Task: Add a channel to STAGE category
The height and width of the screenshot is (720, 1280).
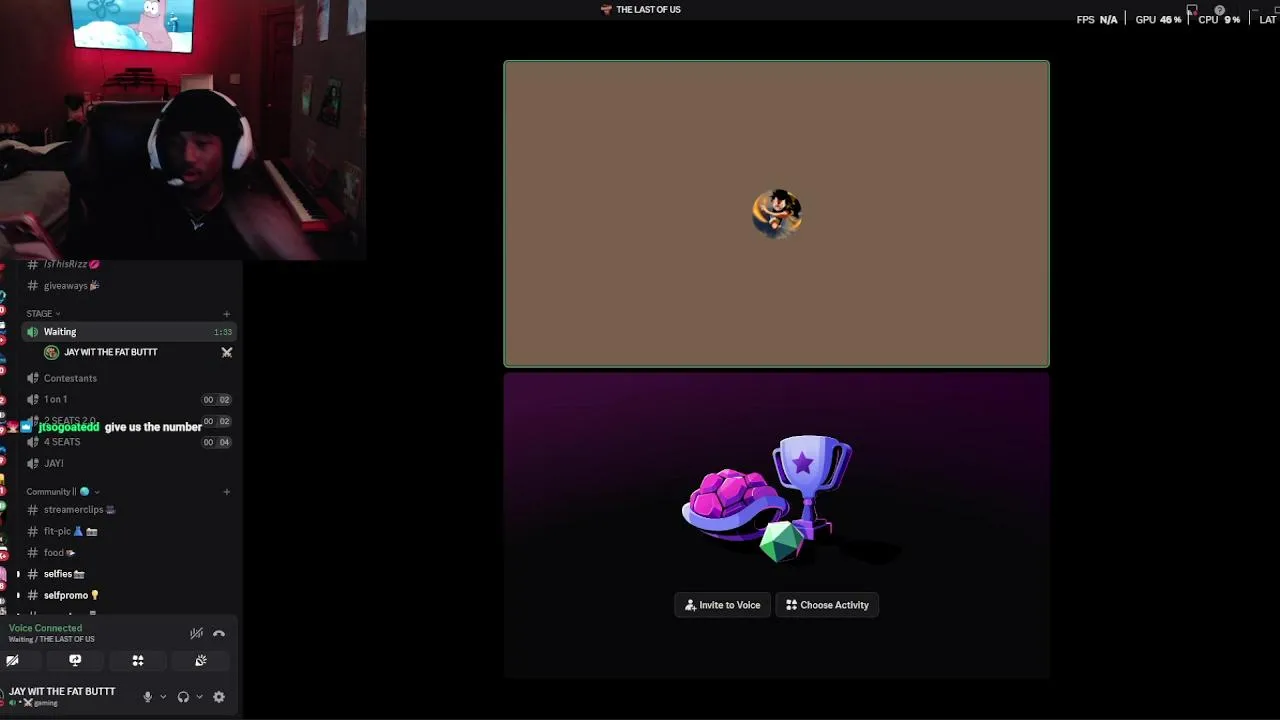Action: [x=227, y=314]
